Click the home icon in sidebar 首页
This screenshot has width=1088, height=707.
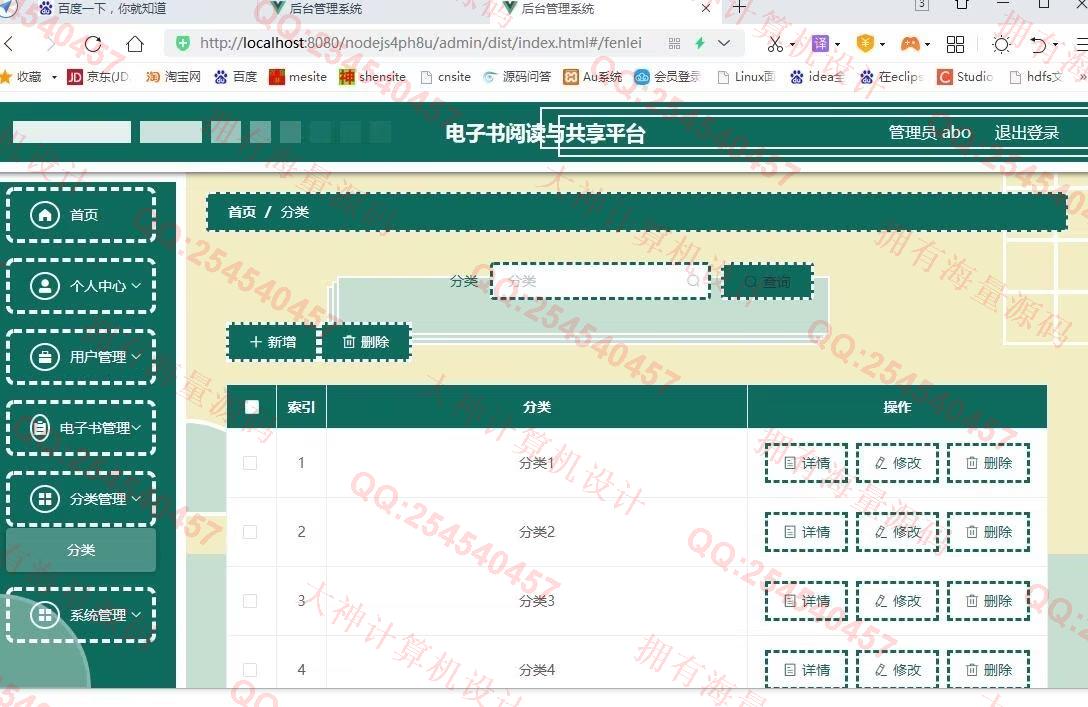point(45,214)
